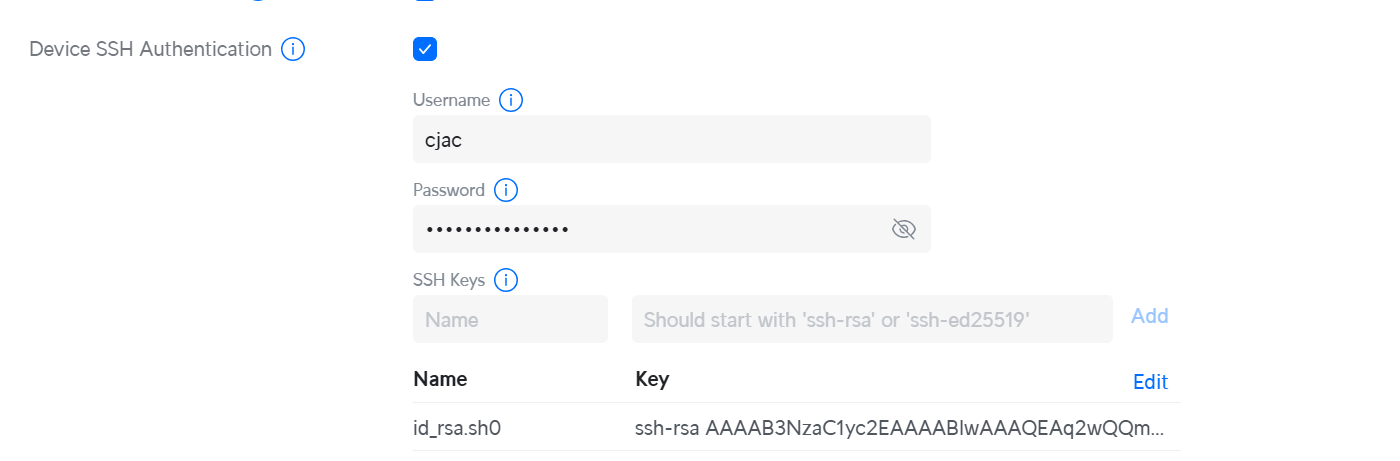
Task: Click the Name column header
Action: pyautogui.click(x=440, y=379)
